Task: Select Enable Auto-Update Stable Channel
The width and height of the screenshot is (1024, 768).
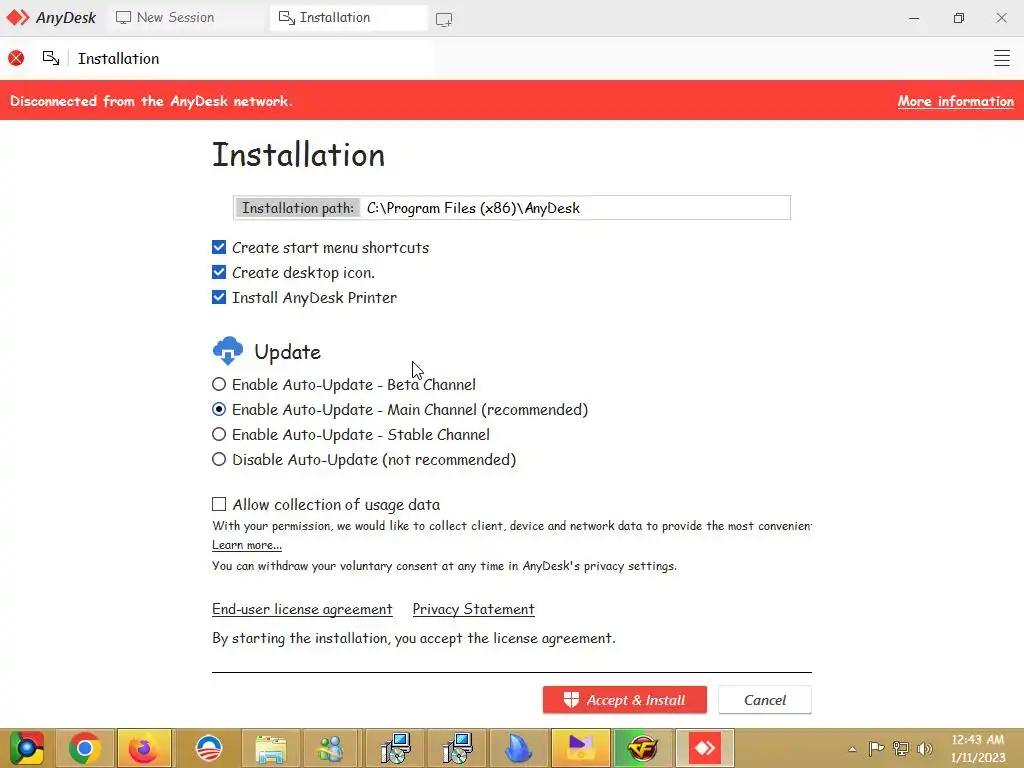Action: pos(219,434)
